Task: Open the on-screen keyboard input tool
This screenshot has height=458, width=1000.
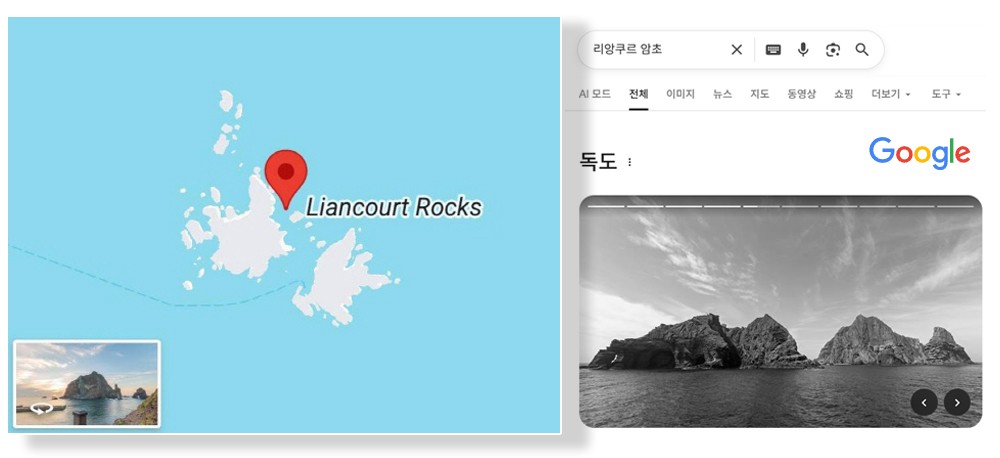Action: [x=773, y=50]
